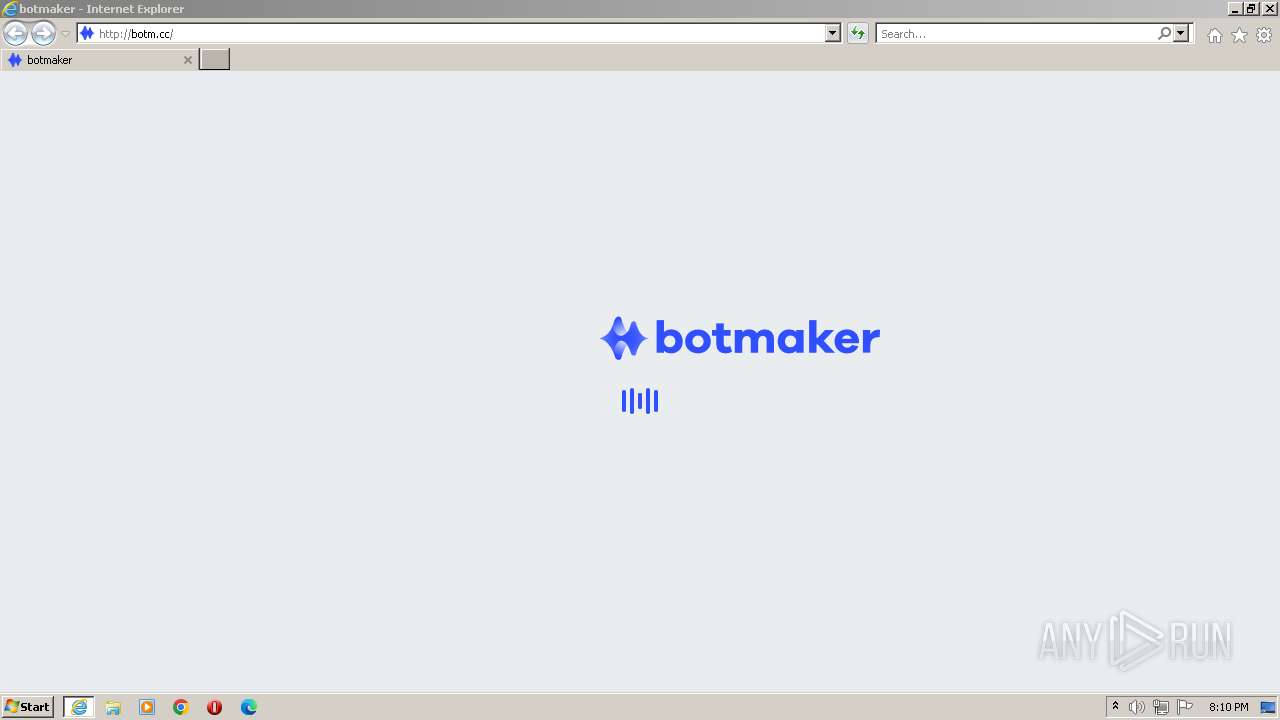The image size is (1280, 720).
Task: Click into the Search box
Action: (1016, 33)
